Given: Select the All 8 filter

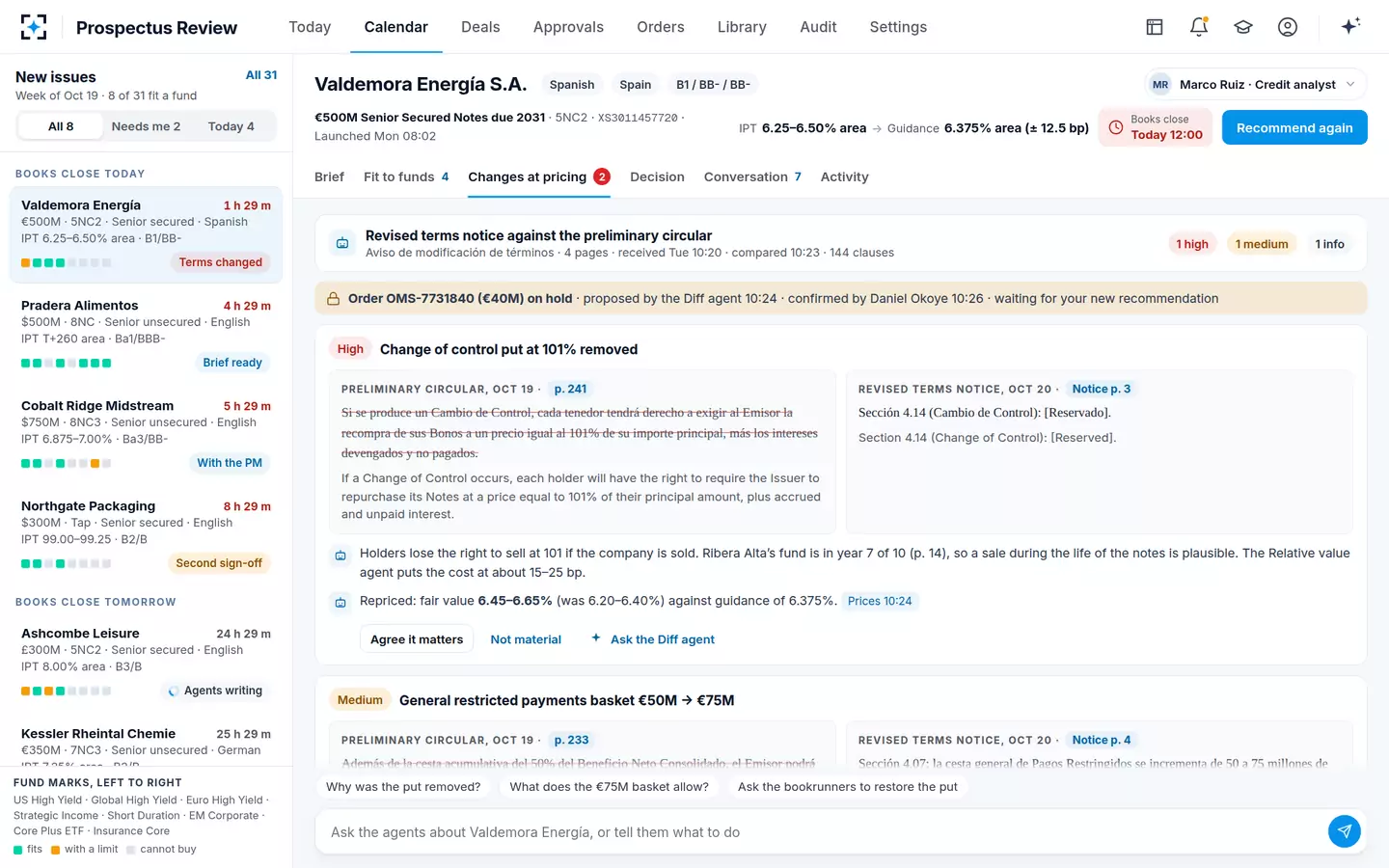Looking at the screenshot, I should point(61,126).
